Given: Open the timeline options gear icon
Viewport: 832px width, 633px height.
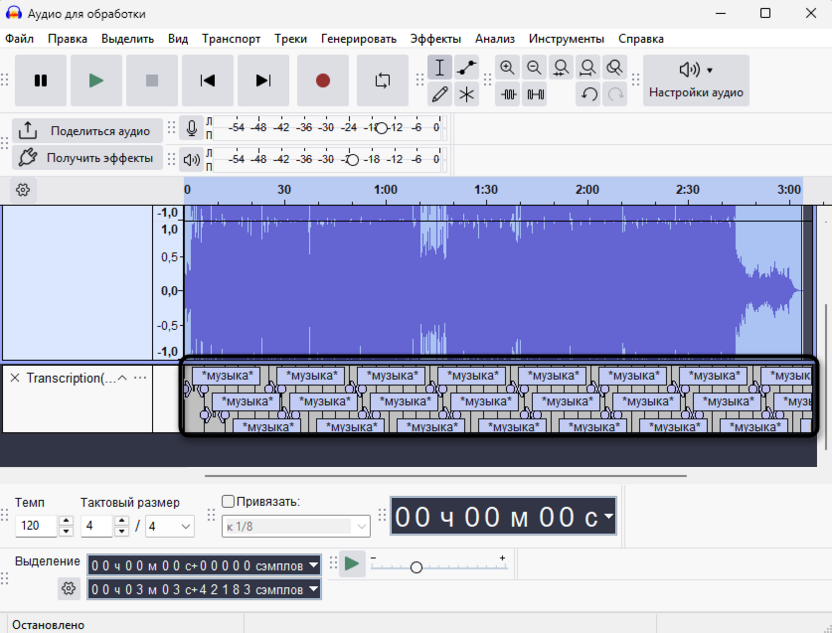Looking at the screenshot, I should click(23, 190).
